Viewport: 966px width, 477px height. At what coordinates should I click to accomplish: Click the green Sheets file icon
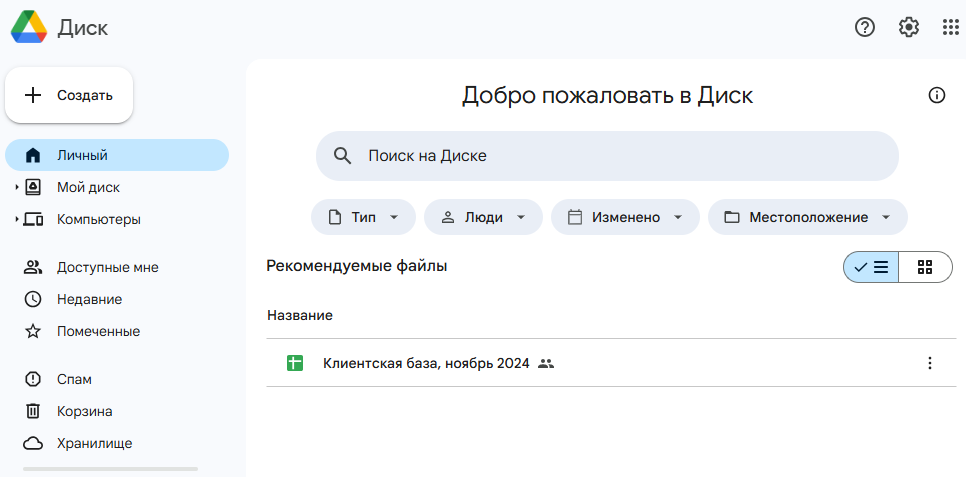click(x=295, y=364)
